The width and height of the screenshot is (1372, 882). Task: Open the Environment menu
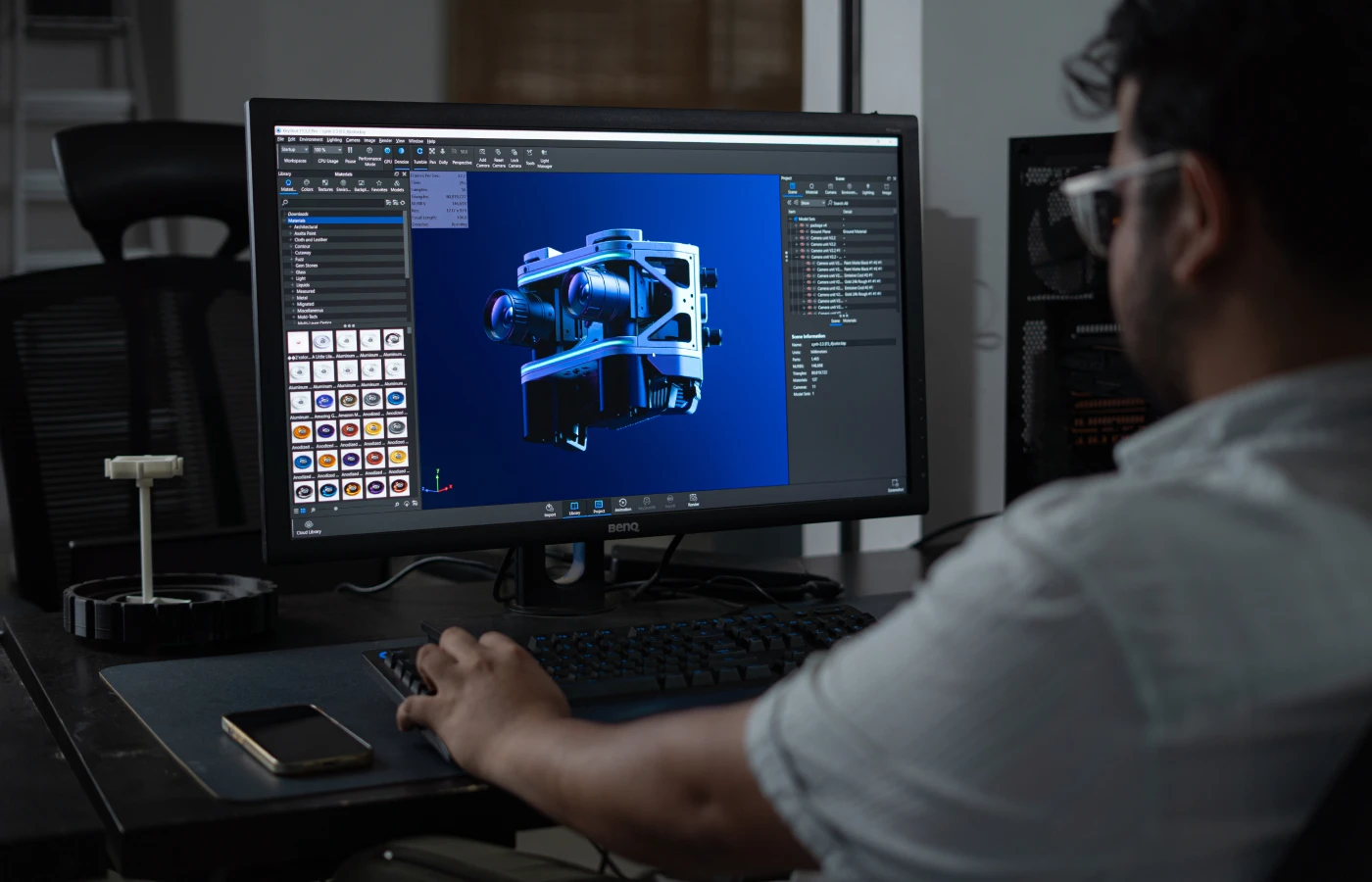click(311, 139)
